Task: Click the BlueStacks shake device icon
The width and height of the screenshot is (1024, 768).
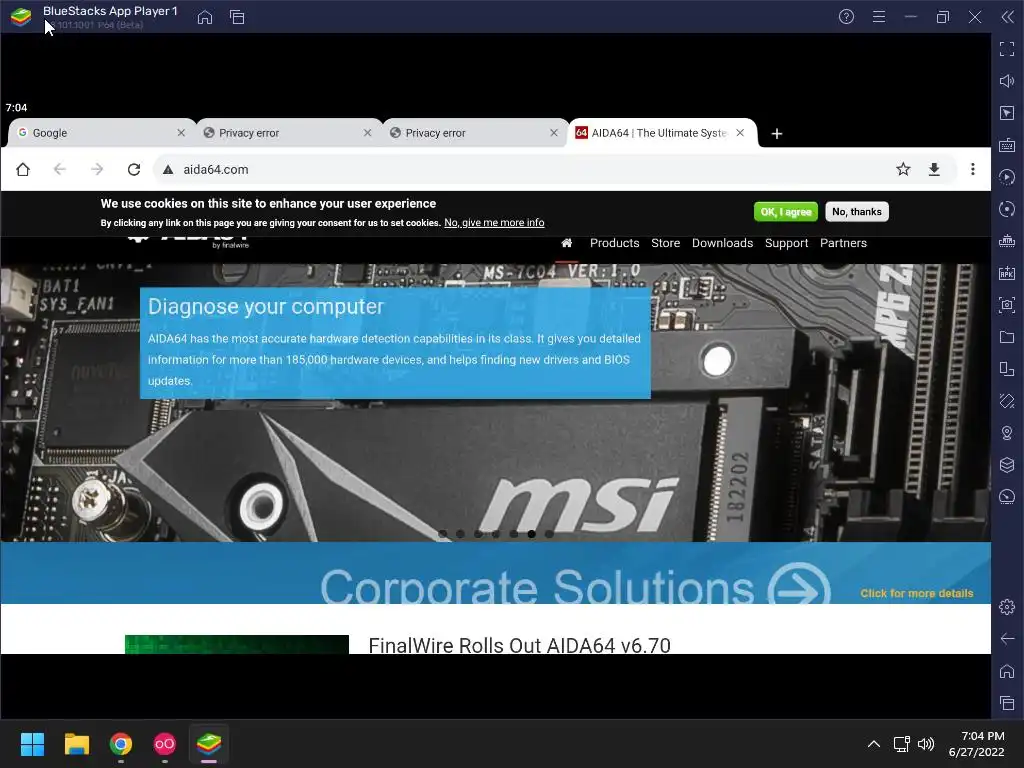Action: tap(1006, 401)
